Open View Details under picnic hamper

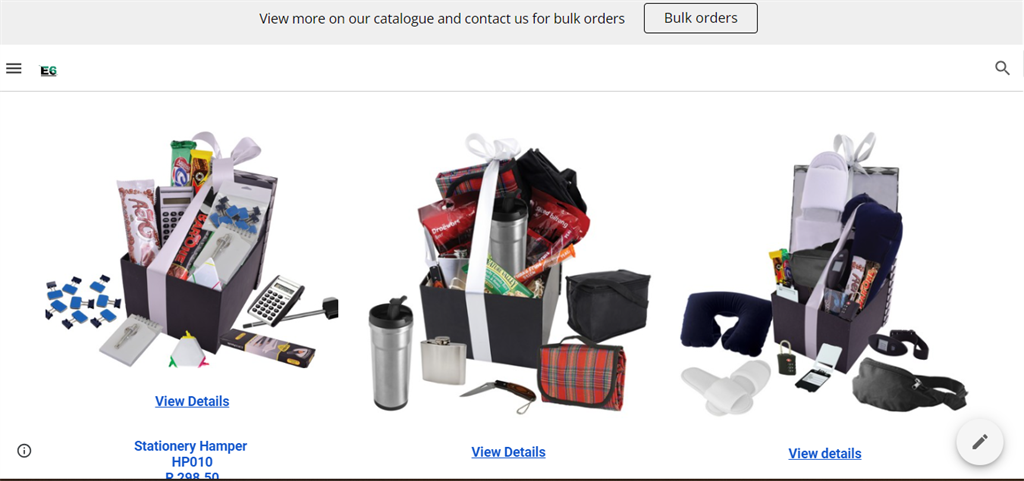508,452
